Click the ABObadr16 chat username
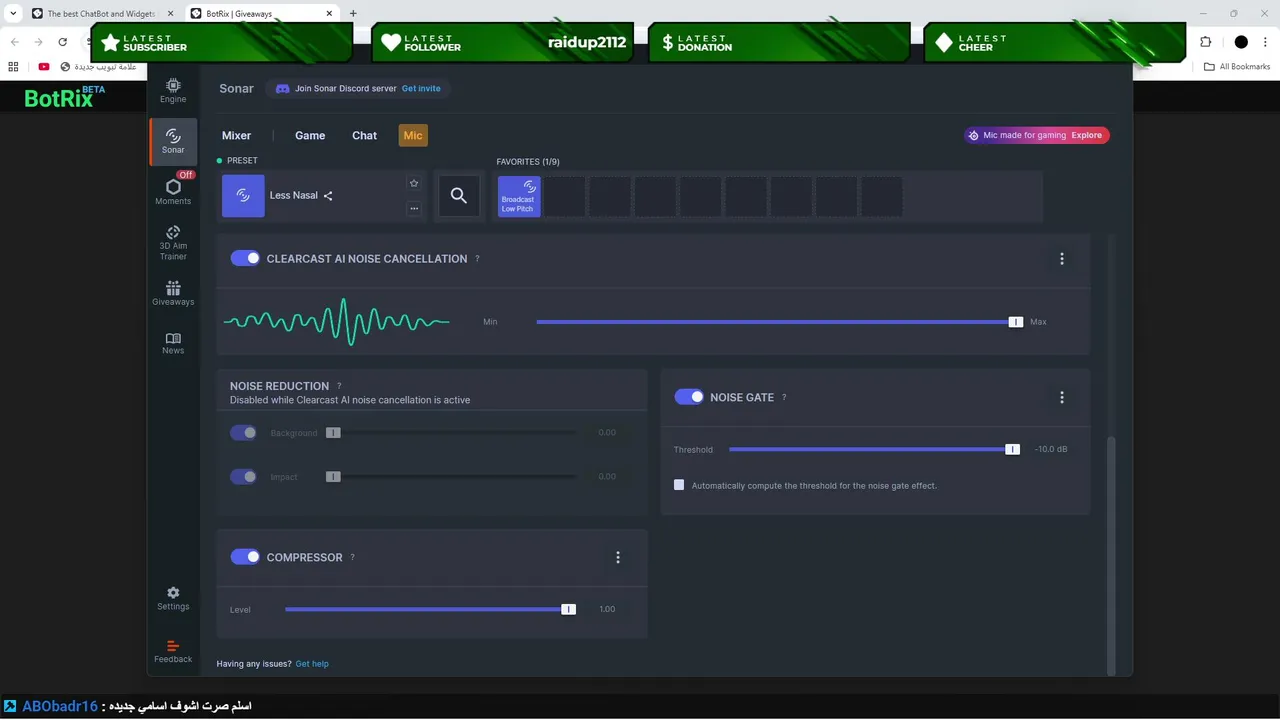1280x720 pixels. coord(60,706)
